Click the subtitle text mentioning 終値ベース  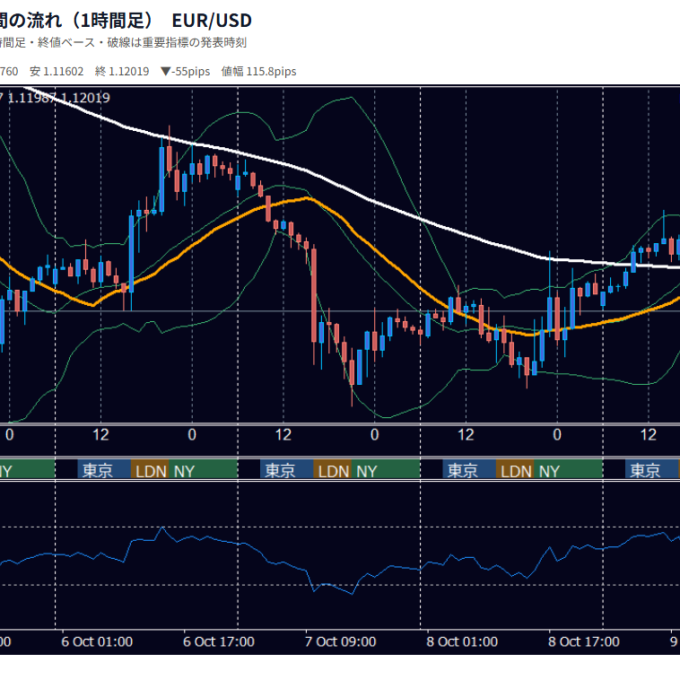pyautogui.click(x=123, y=42)
